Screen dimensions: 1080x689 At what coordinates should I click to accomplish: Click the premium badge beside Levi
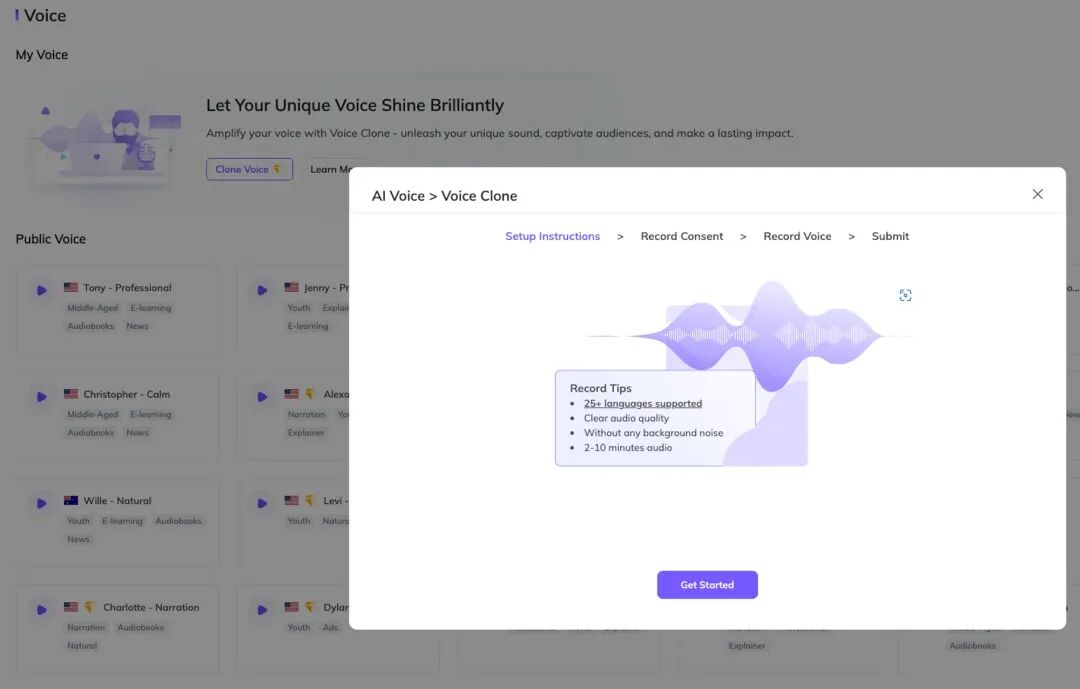[309, 501]
